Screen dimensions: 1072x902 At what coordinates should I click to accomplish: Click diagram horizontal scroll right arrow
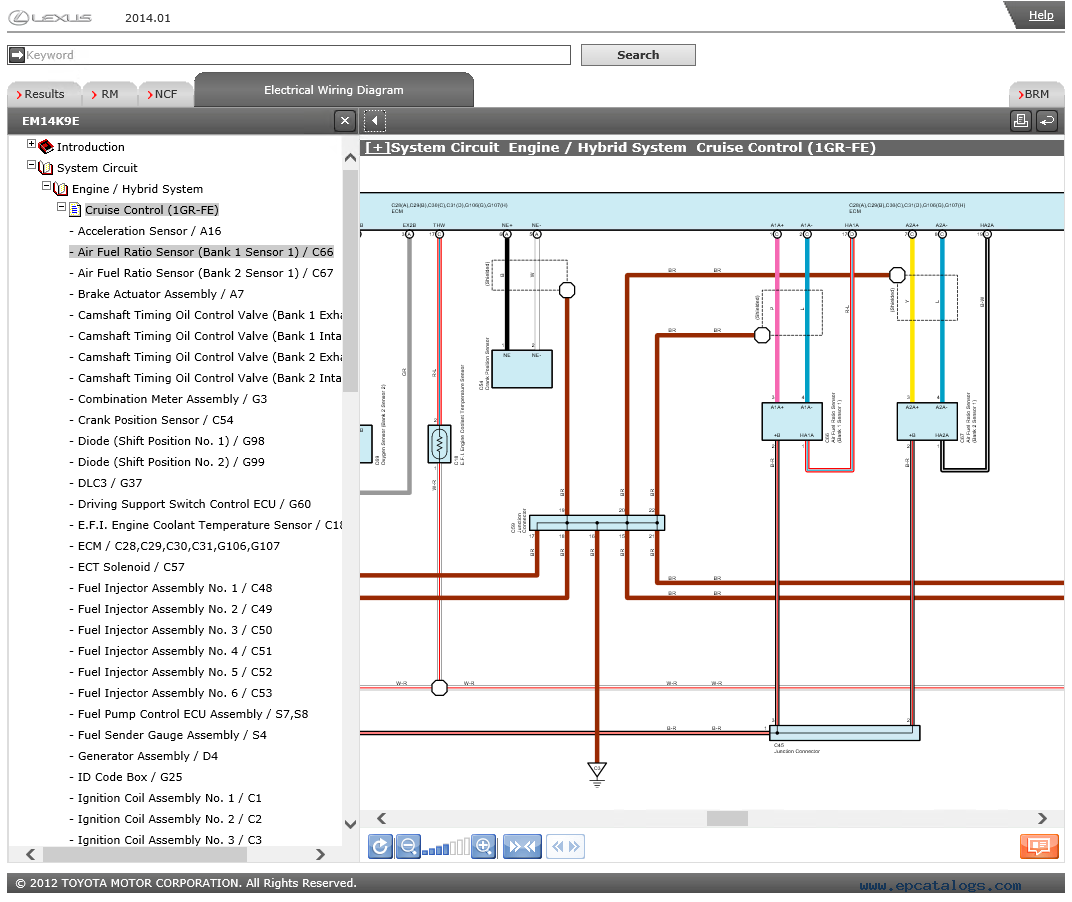tap(1042, 819)
